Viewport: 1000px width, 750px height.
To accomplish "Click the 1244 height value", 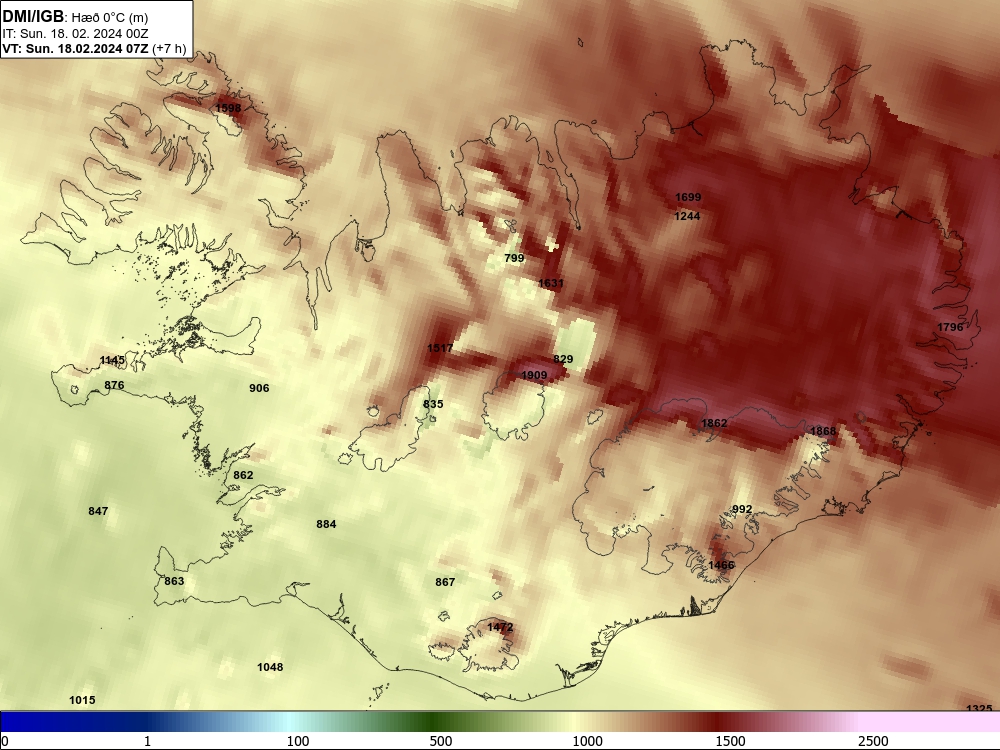I will pyautogui.click(x=687, y=216).
